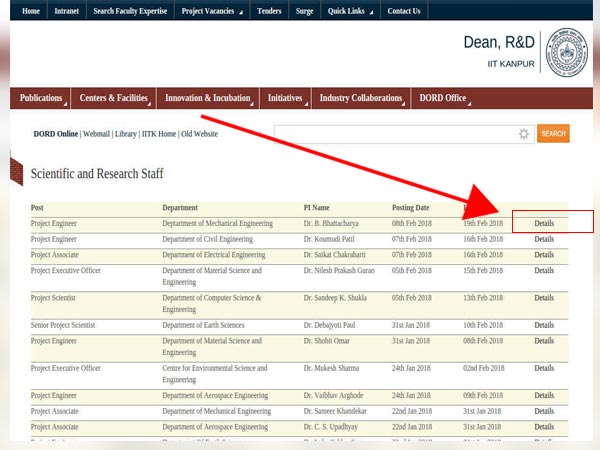Image resolution: width=600 pixels, height=450 pixels.
Task: Open Details for Dr. C. S. Upadhyay's posting
Action: [x=544, y=427]
